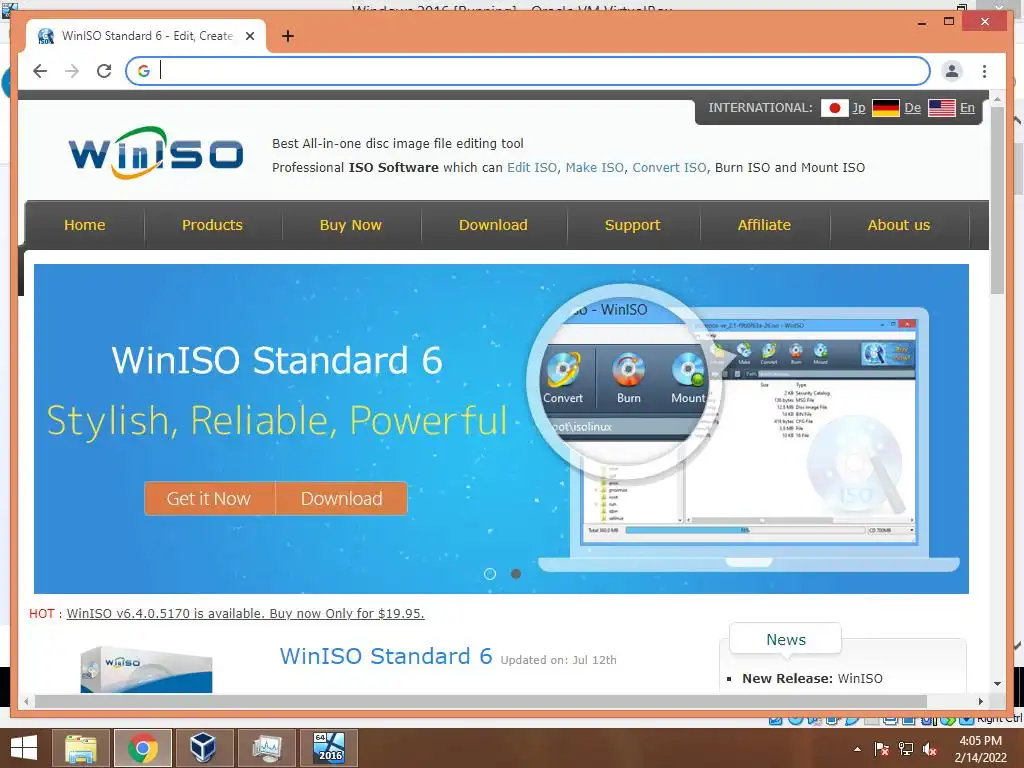This screenshot has width=1024, height=768.
Task: Go to the Home menu item
Action: pyautogui.click(x=84, y=225)
